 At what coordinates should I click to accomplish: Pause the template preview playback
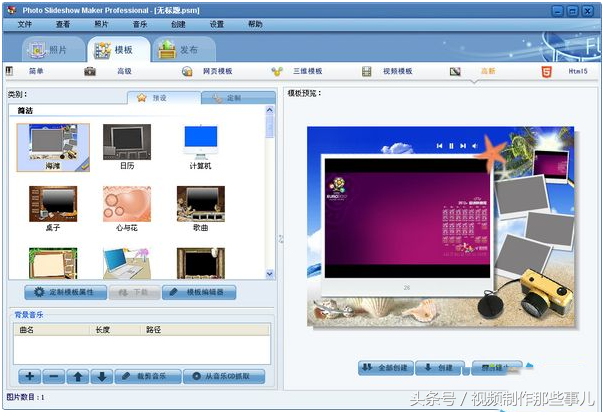(x=451, y=146)
